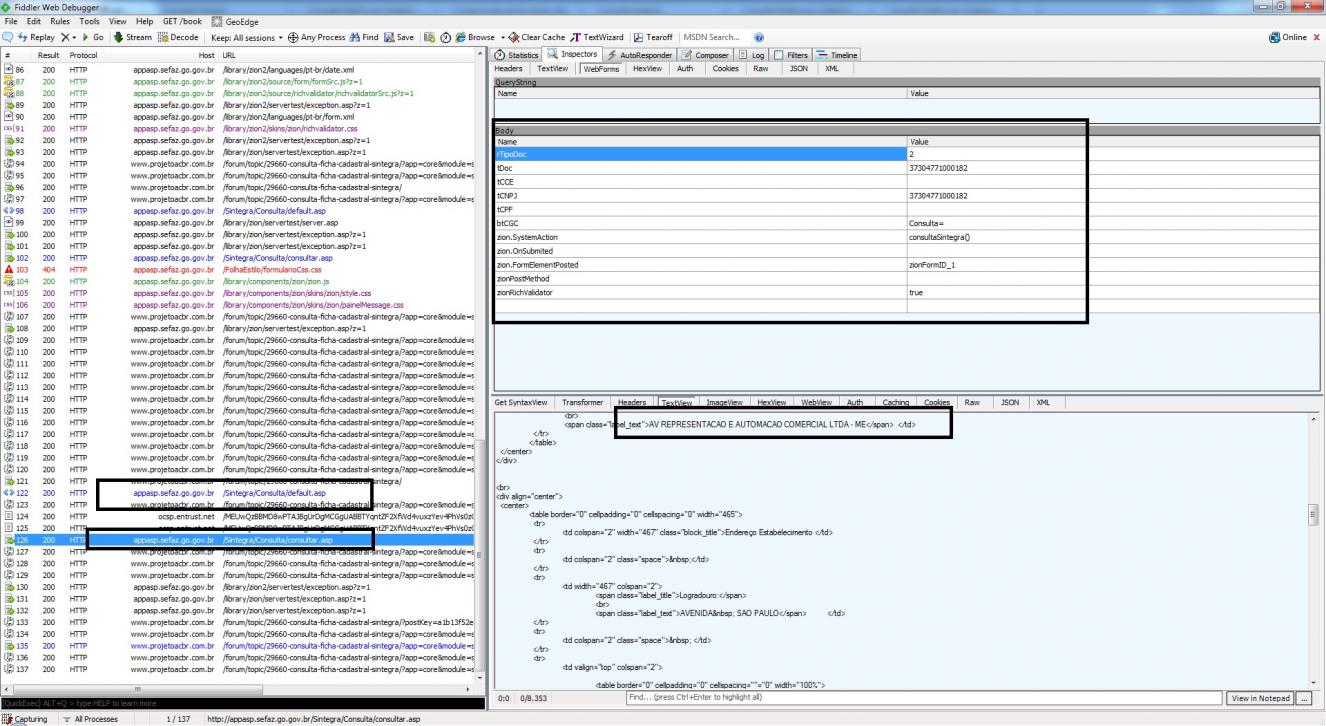Click the Clear Cache toolbar icon
1326x726 pixels.
click(514, 37)
